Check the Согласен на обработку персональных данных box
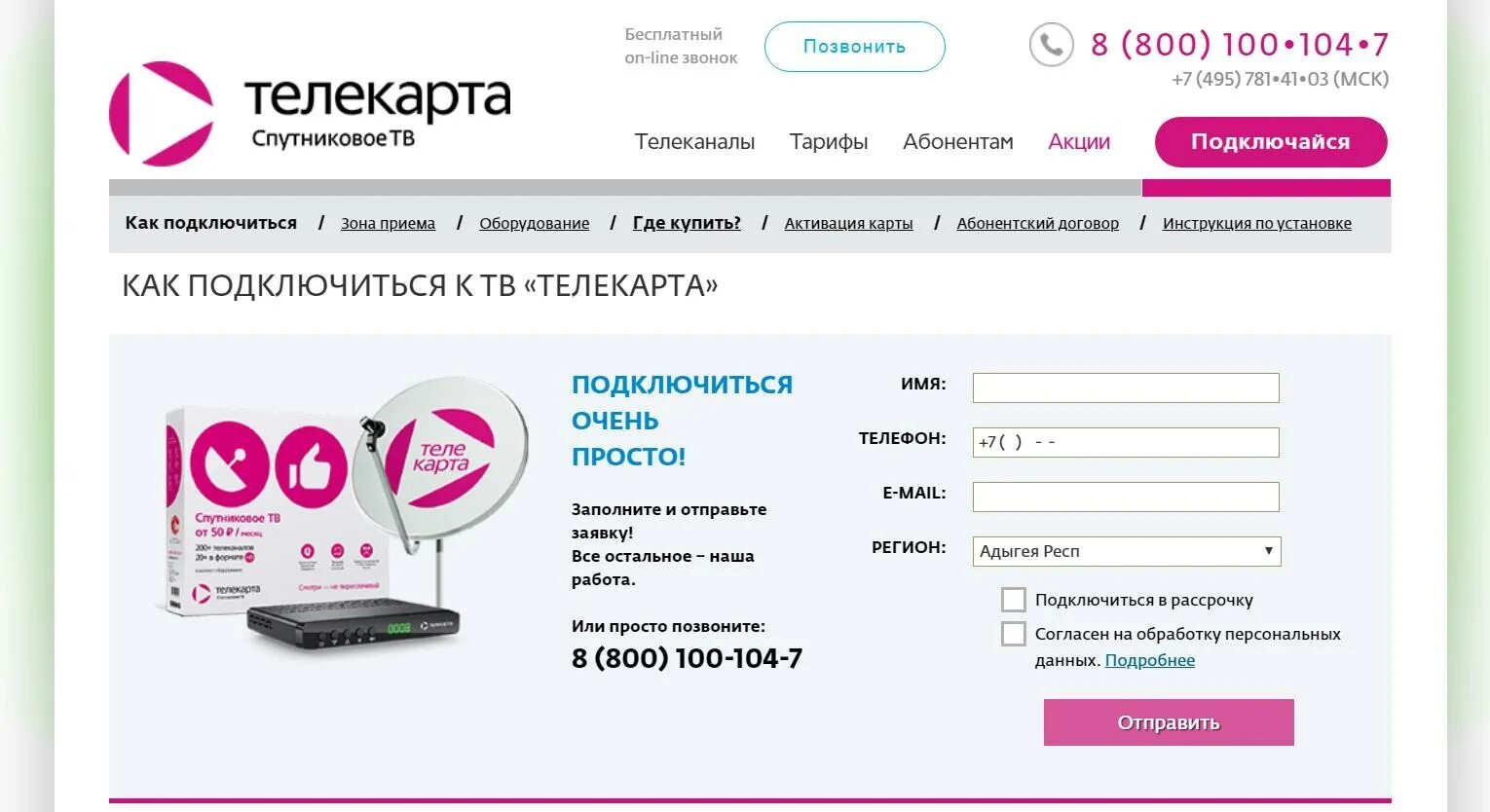Viewport: 1490px width, 812px height. point(1014,634)
